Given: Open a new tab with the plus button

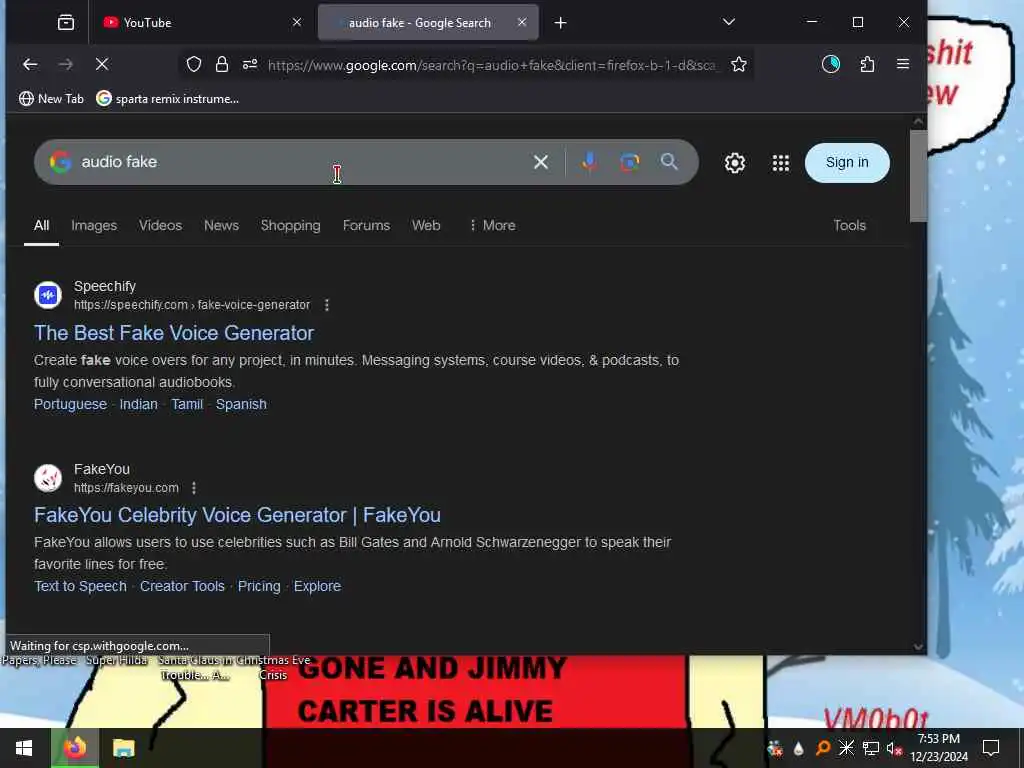Looking at the screenshot, I should click(x=560, y=23).
